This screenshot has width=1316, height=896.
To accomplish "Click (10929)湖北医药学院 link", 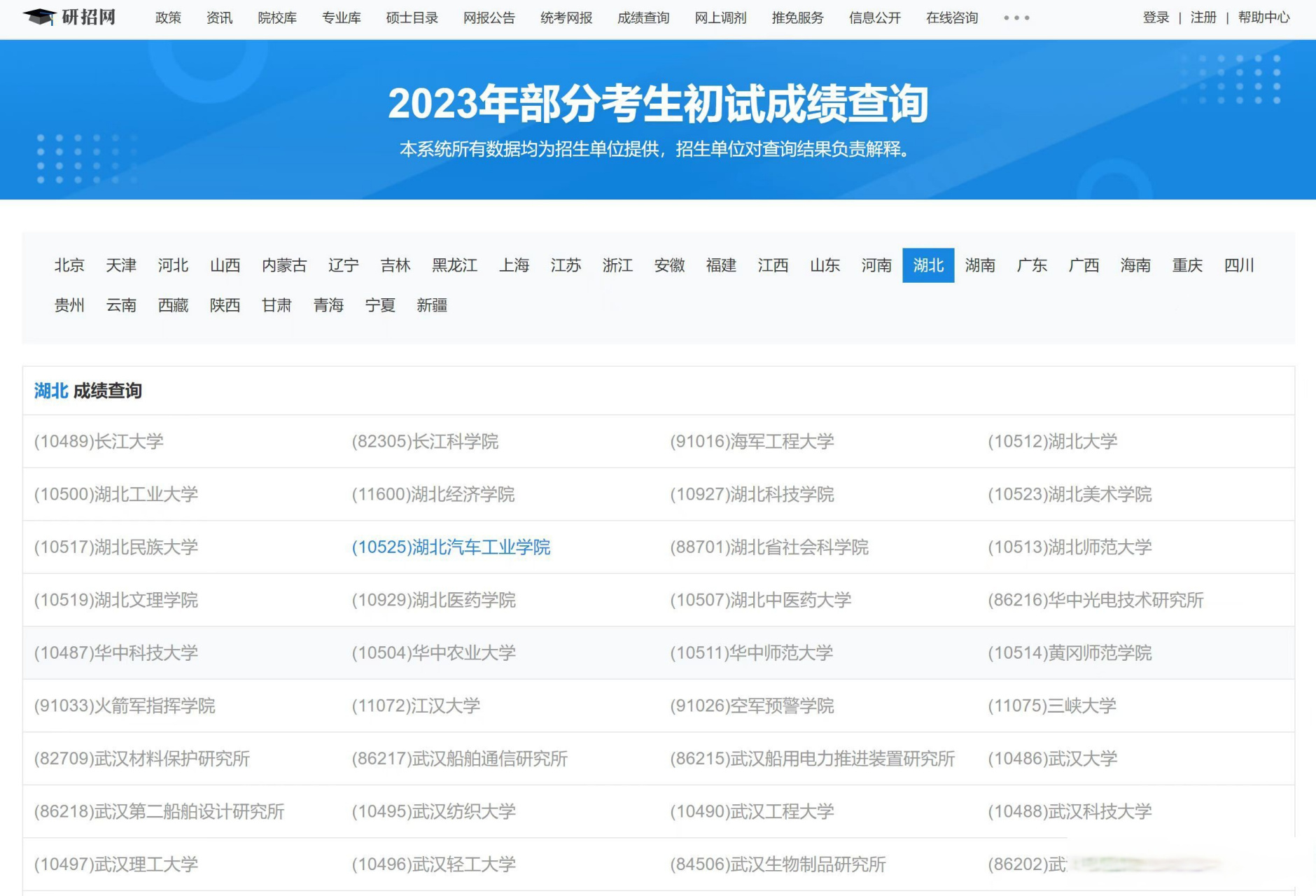I will (x=433, y=600).
